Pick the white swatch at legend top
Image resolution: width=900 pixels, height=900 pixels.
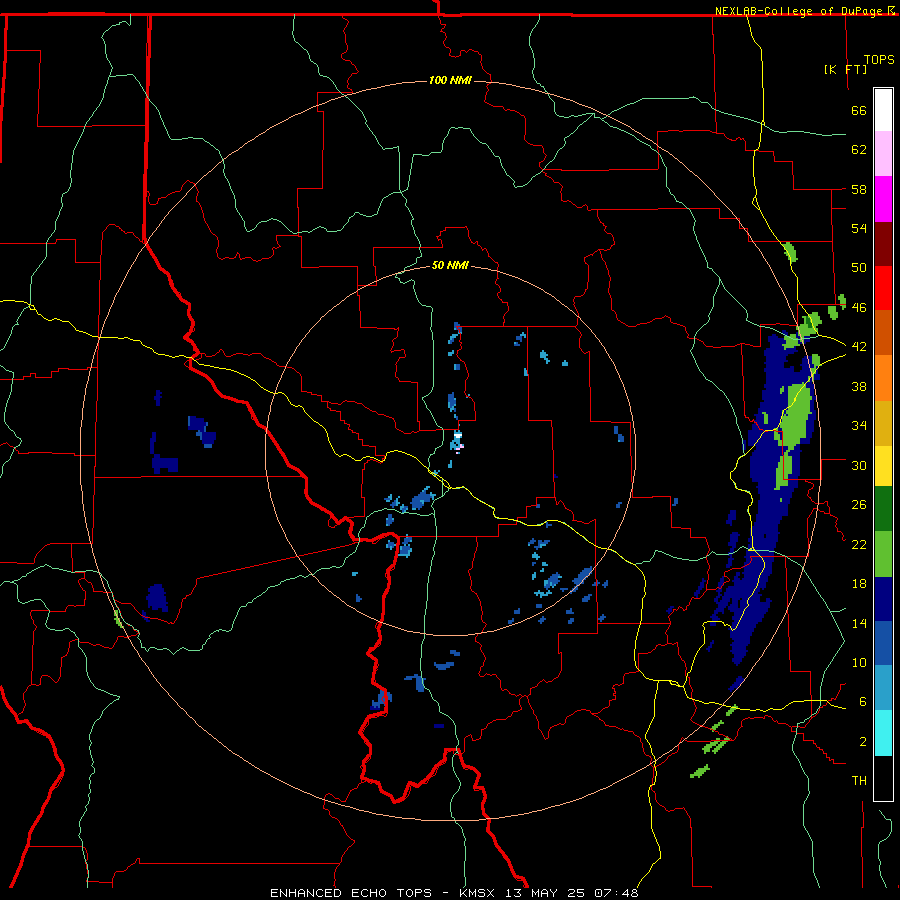[x=883, y=110]
